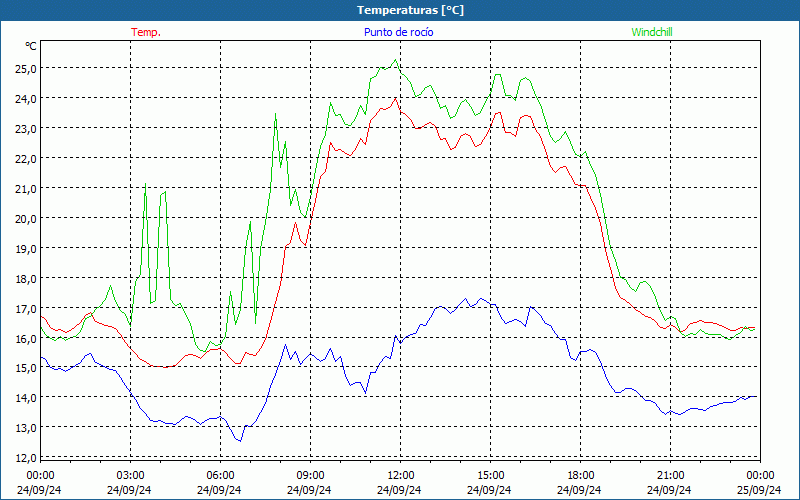
Task: Select the red 'Temp.' legend label
Action: pos(146,32)
